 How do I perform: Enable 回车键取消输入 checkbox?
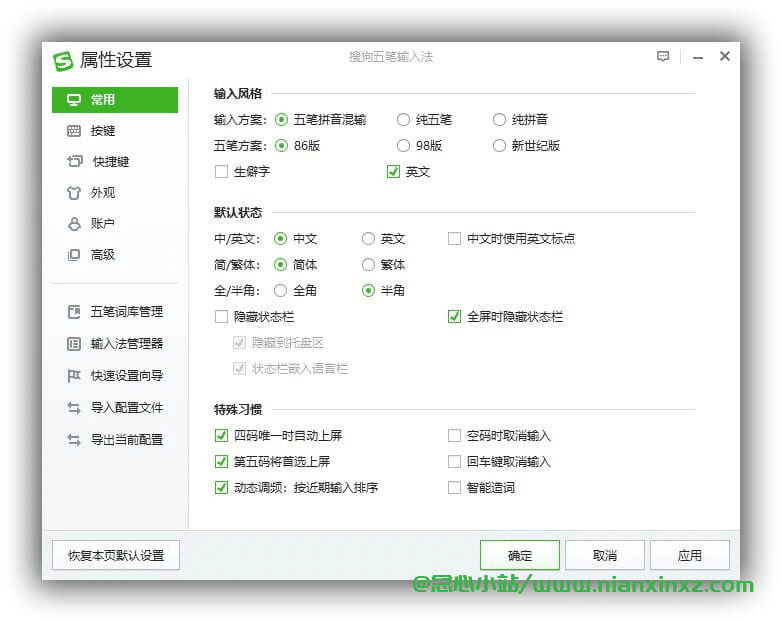(454, 461)
